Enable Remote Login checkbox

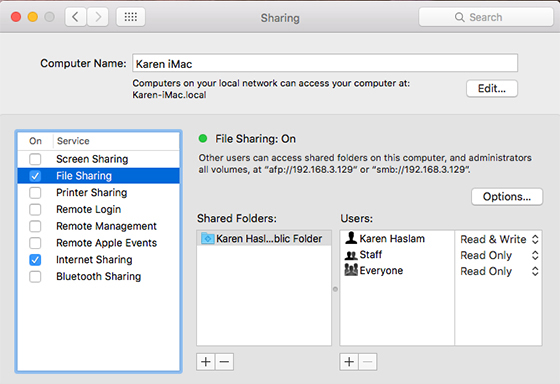click(35, 209)
